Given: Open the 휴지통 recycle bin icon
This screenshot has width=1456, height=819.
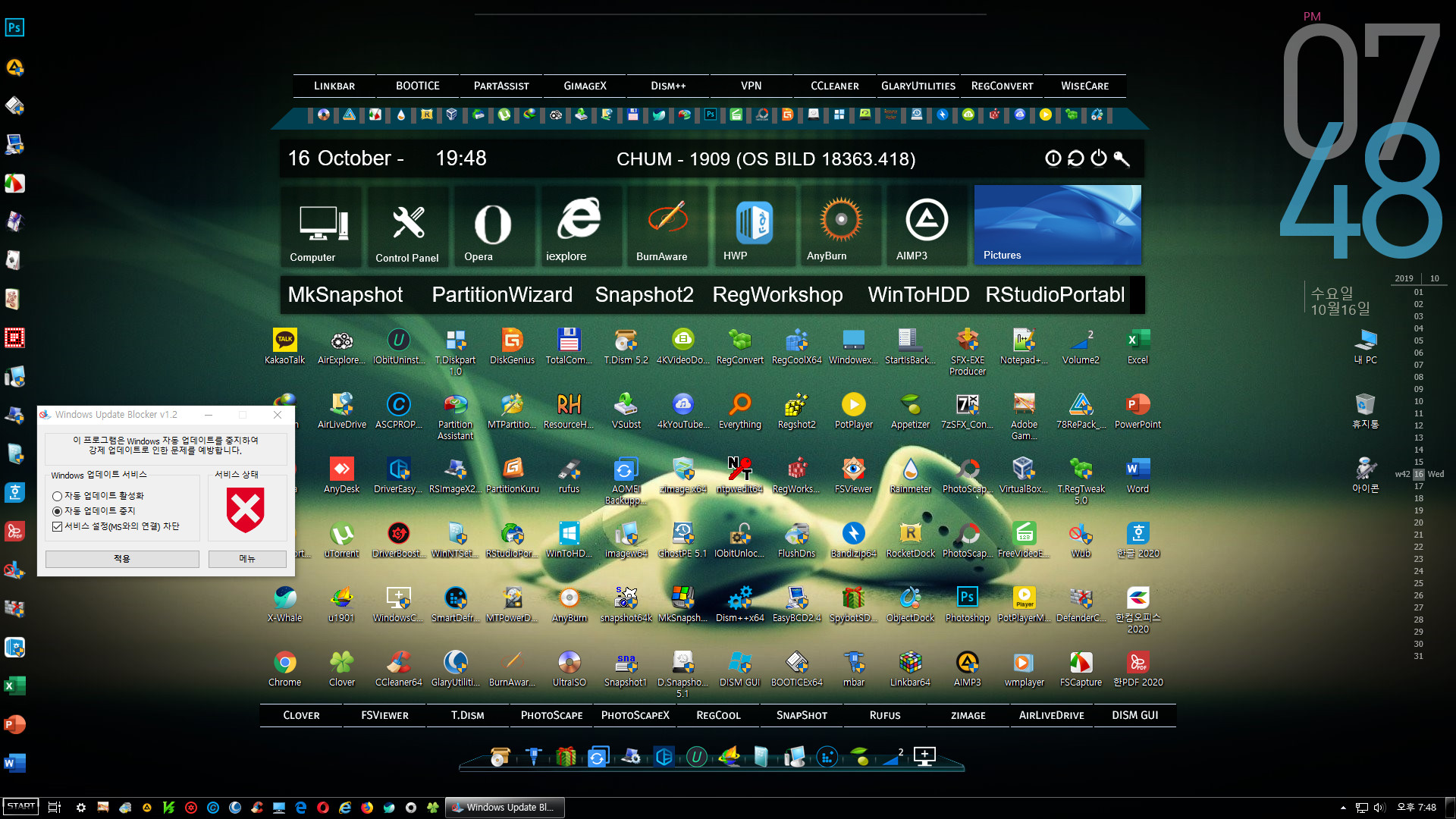Looking at the screenshot, I should coord(1365,410).
